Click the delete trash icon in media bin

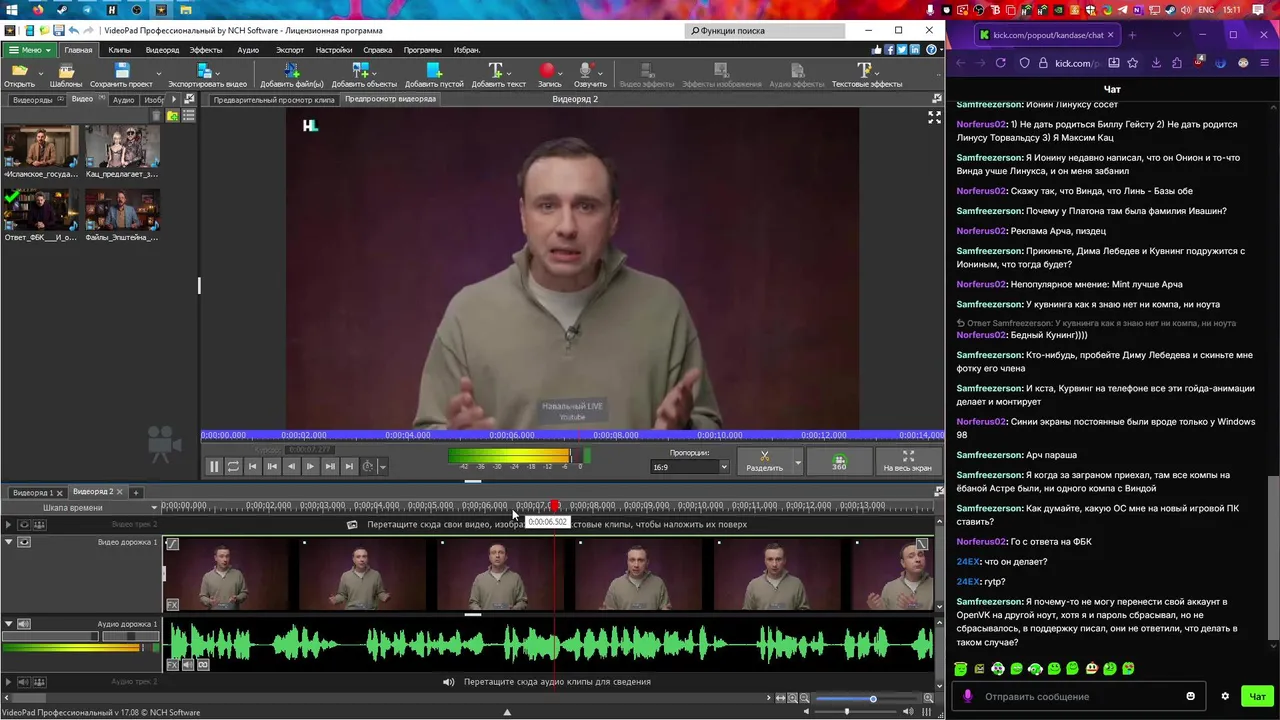[156, 116]
